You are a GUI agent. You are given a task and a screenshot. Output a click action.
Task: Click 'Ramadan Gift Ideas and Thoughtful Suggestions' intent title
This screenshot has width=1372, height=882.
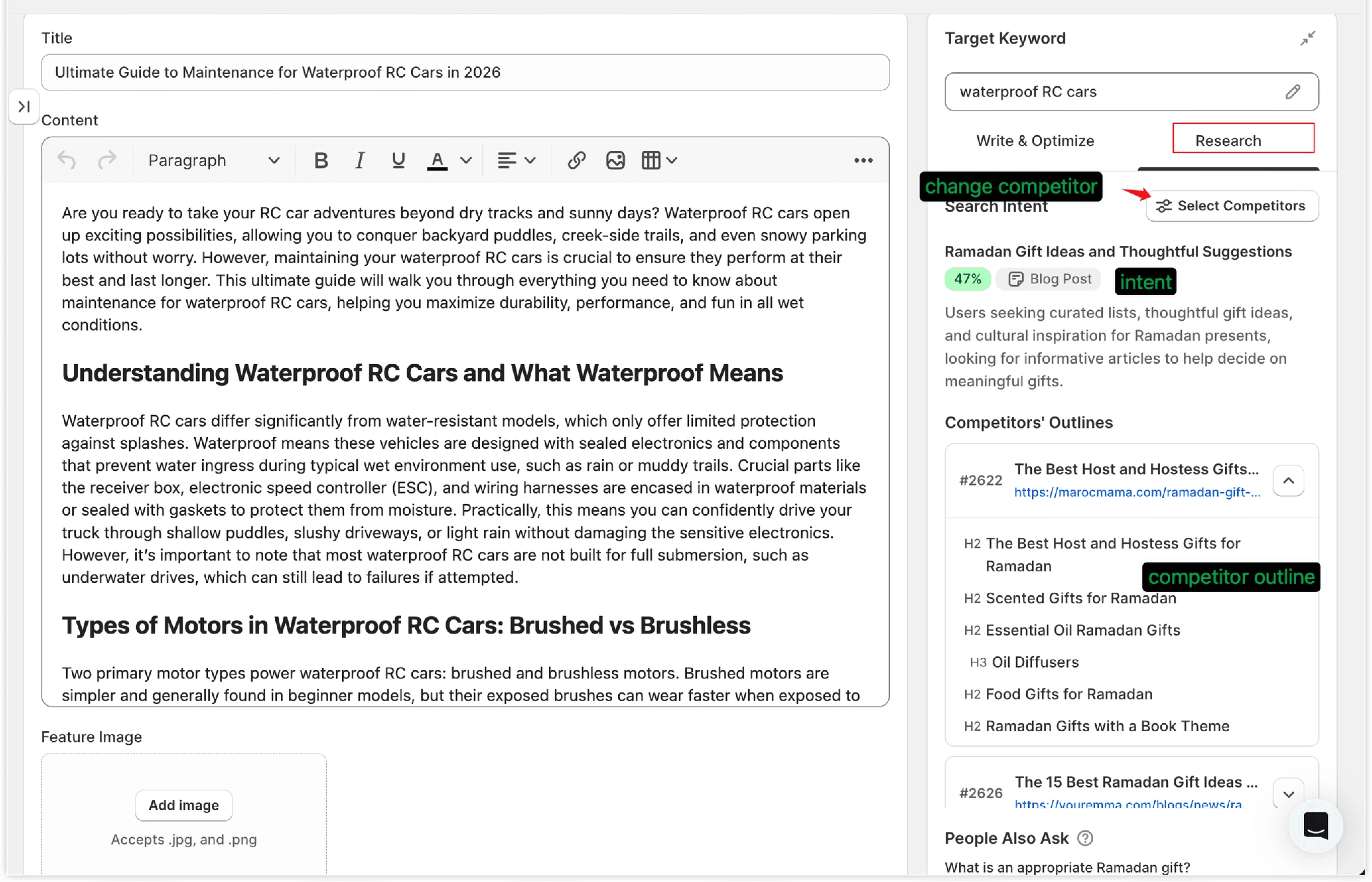coord(1118,251)
